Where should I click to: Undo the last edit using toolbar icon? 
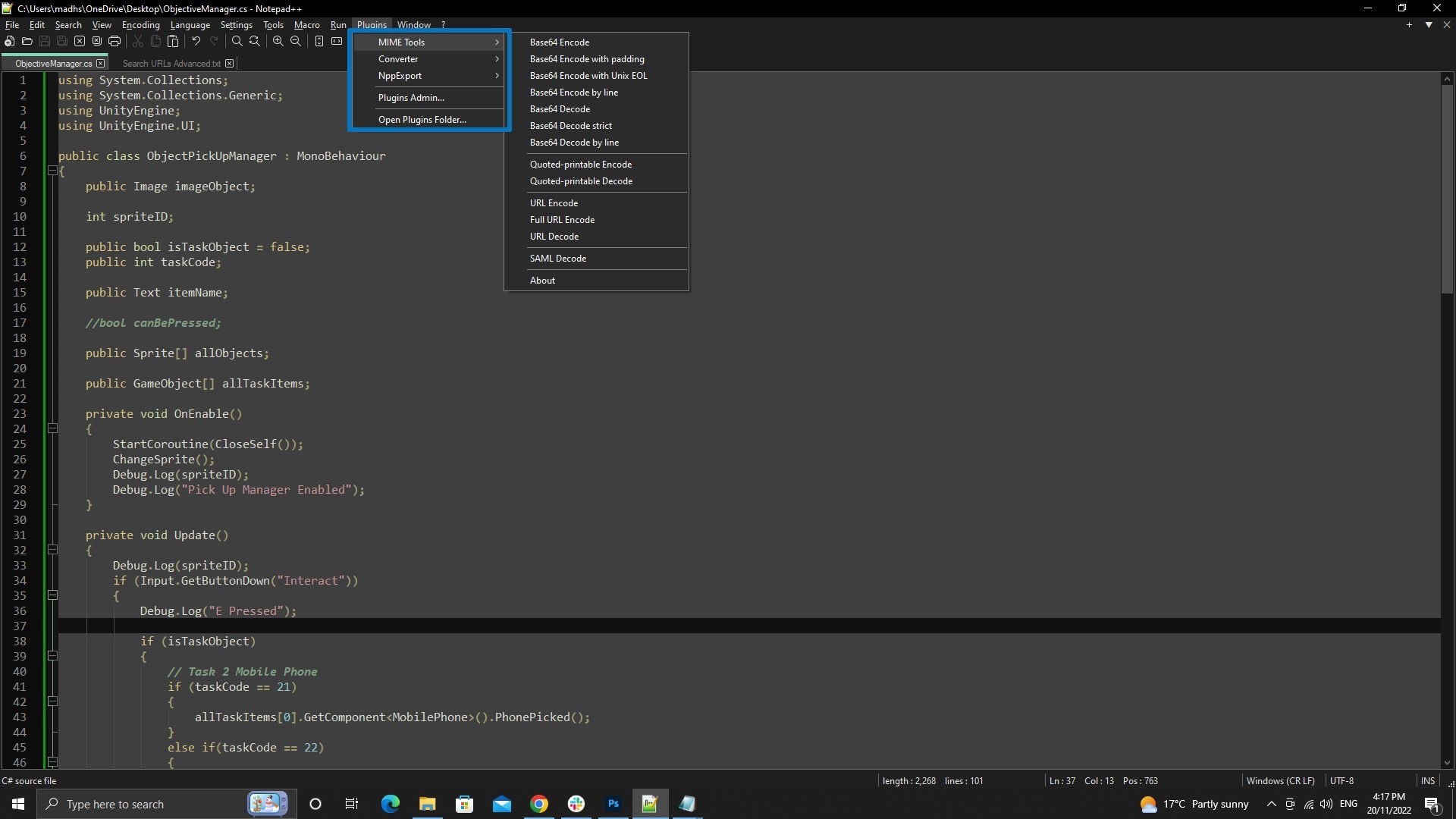195,42
